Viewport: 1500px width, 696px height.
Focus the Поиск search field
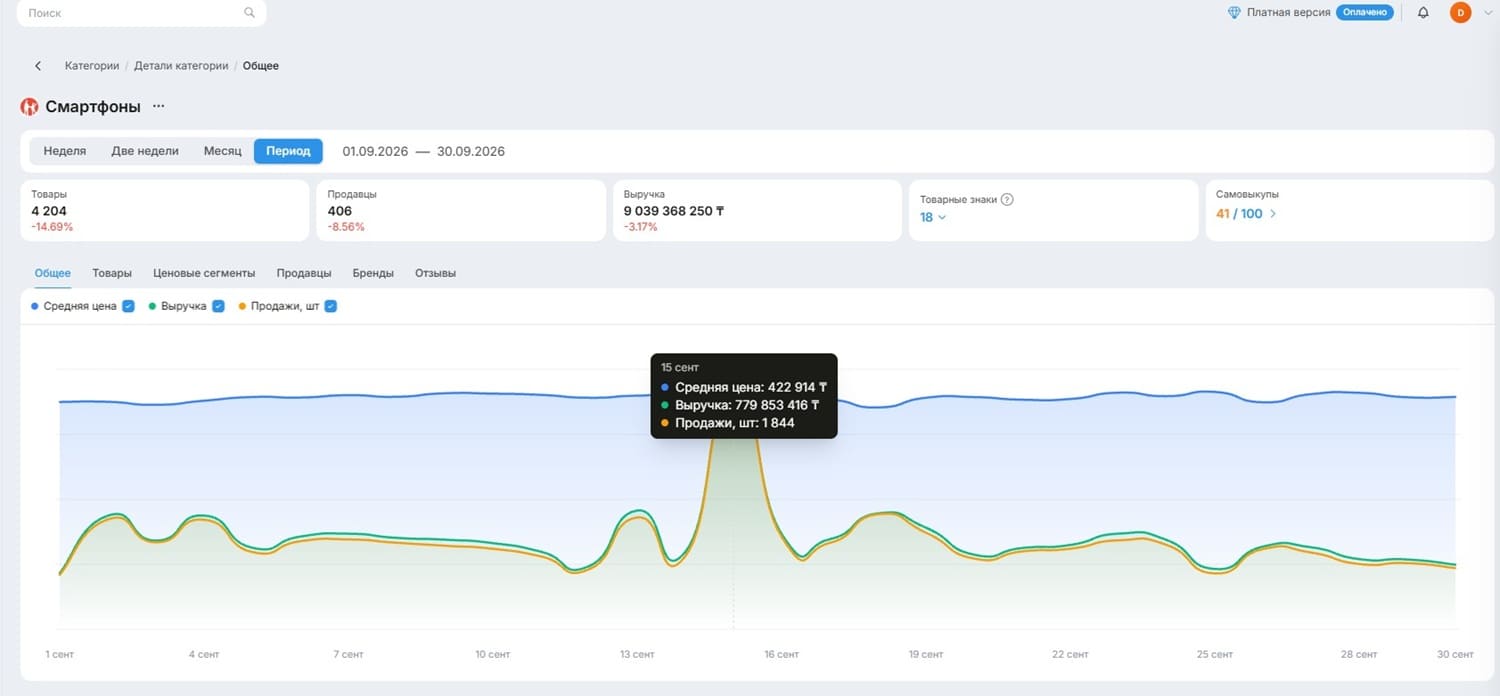coord(142,13)
